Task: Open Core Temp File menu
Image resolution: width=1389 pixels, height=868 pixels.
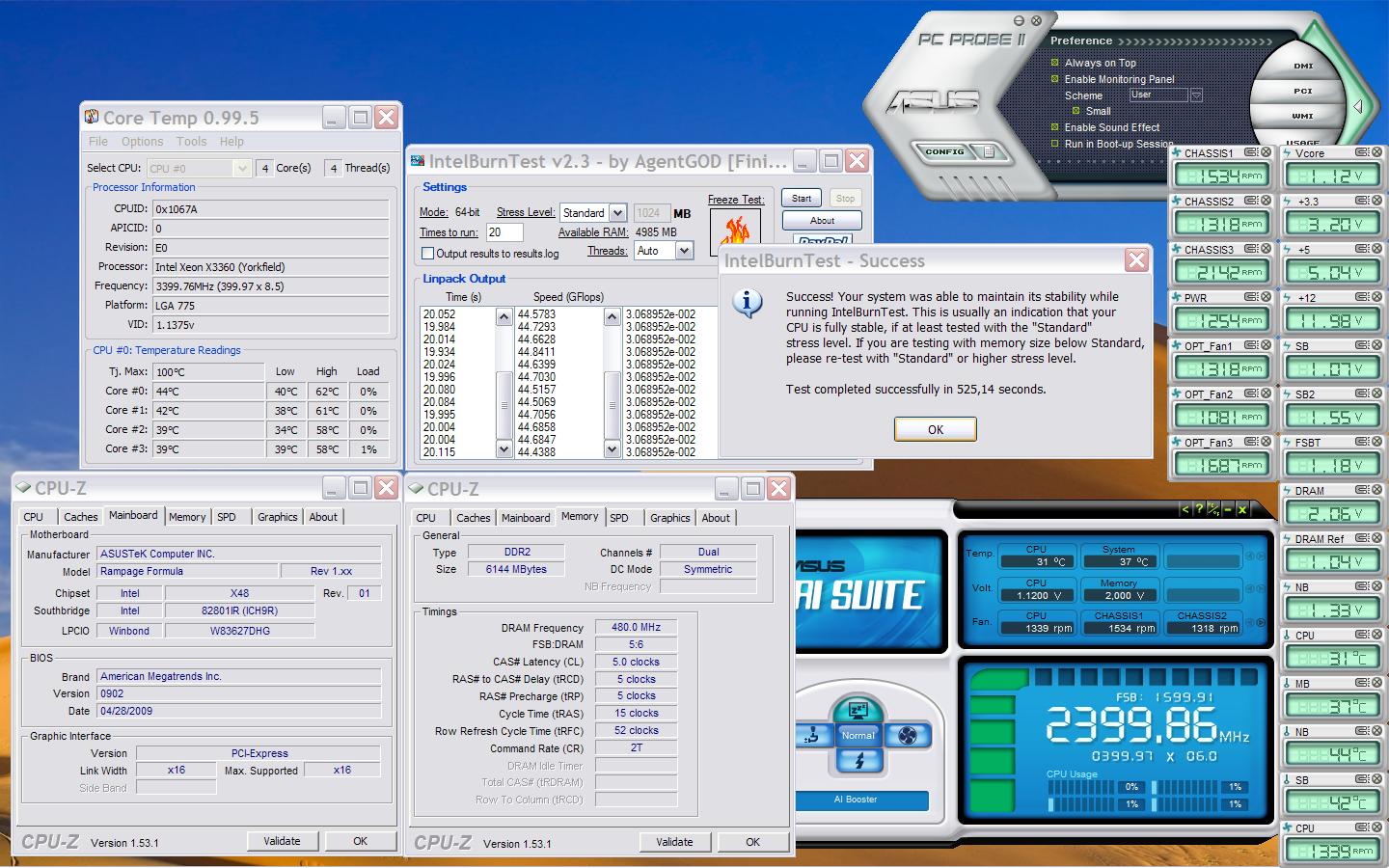Action: pyautogui.click(x=98, y=141)
